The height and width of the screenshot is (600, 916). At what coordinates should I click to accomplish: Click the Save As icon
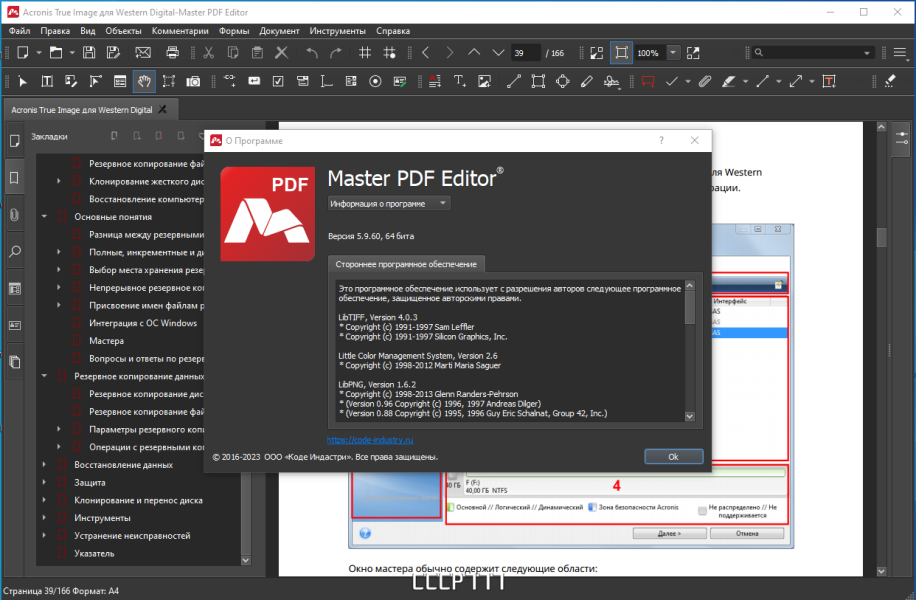(113, 53)
